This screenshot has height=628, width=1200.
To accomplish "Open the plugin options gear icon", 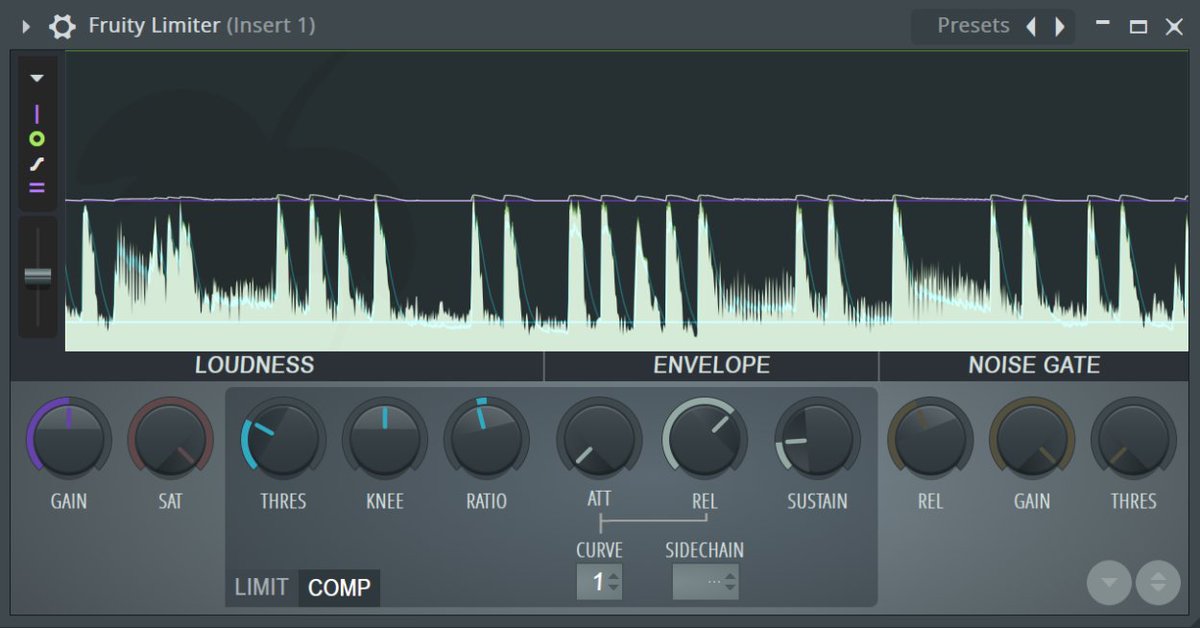I will [x=62, y=26].
